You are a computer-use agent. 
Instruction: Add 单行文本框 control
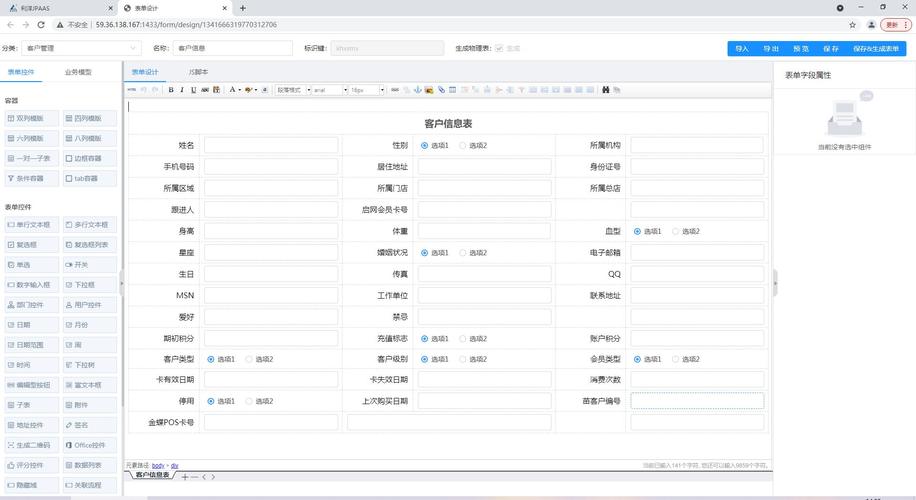[32, 224]
